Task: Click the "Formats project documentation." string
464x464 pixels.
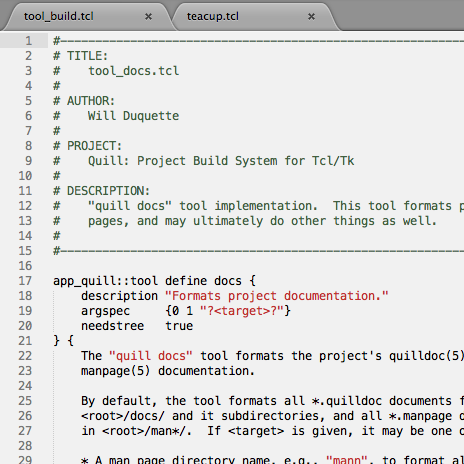Action: (277, 296)
